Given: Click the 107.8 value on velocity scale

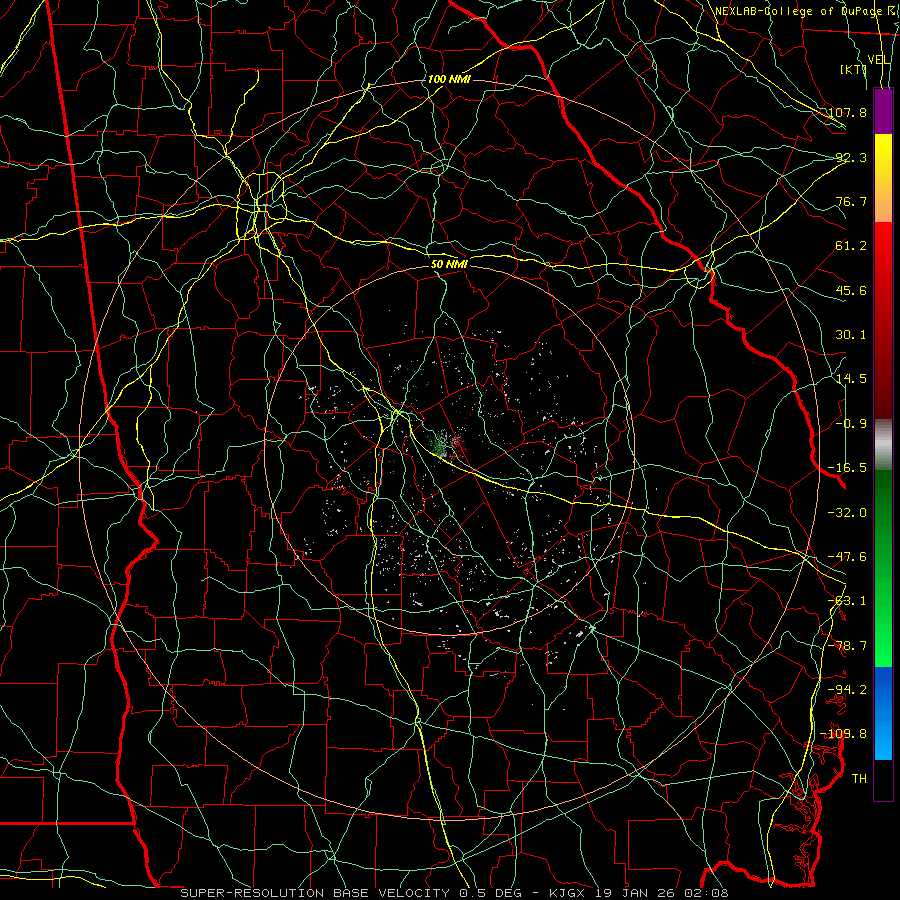Looking at the screenshot, I should tap(847, 112).
